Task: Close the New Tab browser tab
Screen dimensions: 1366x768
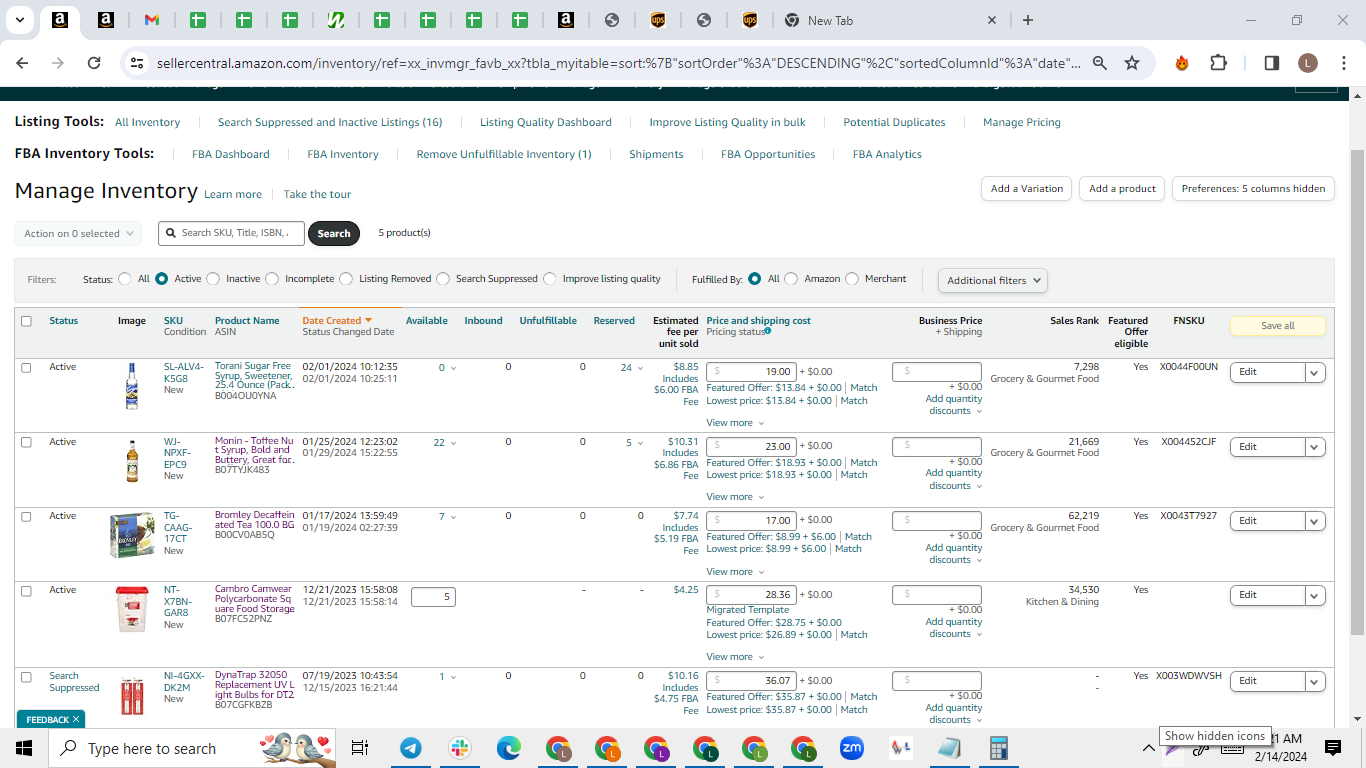Action: 992,20
